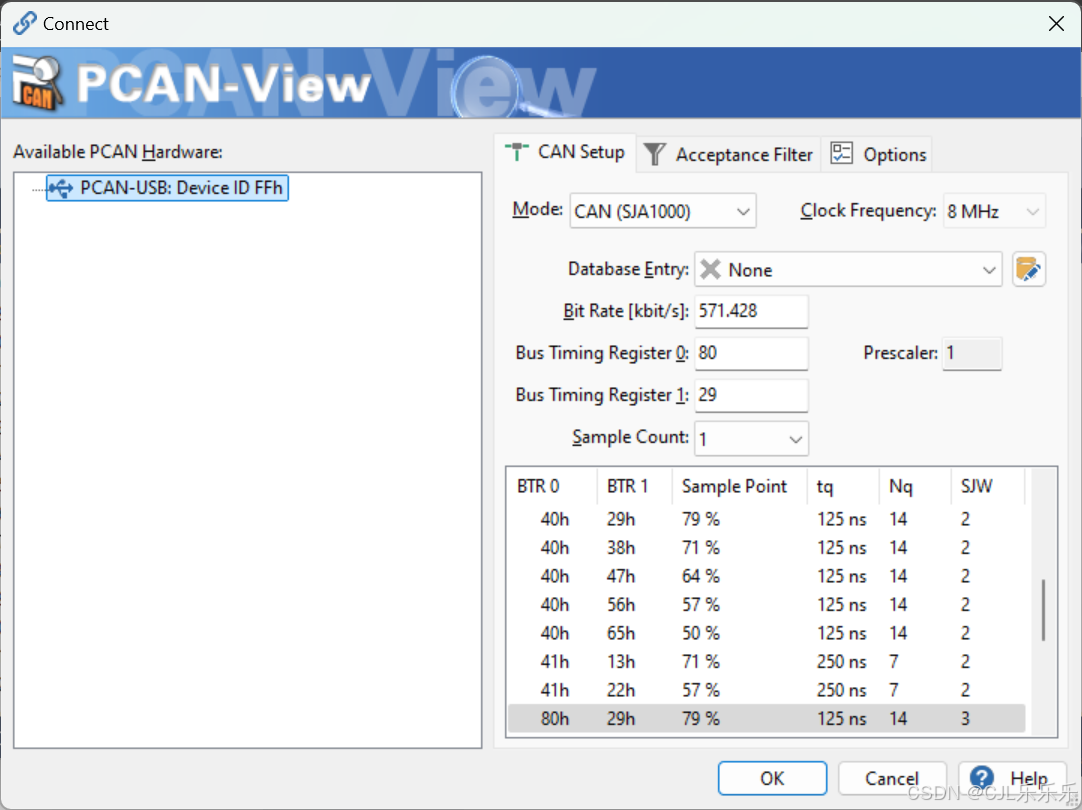1082x810 pixels.
Task: Click the Bus Timing Register 0 field
Action: tap(751, 353)
